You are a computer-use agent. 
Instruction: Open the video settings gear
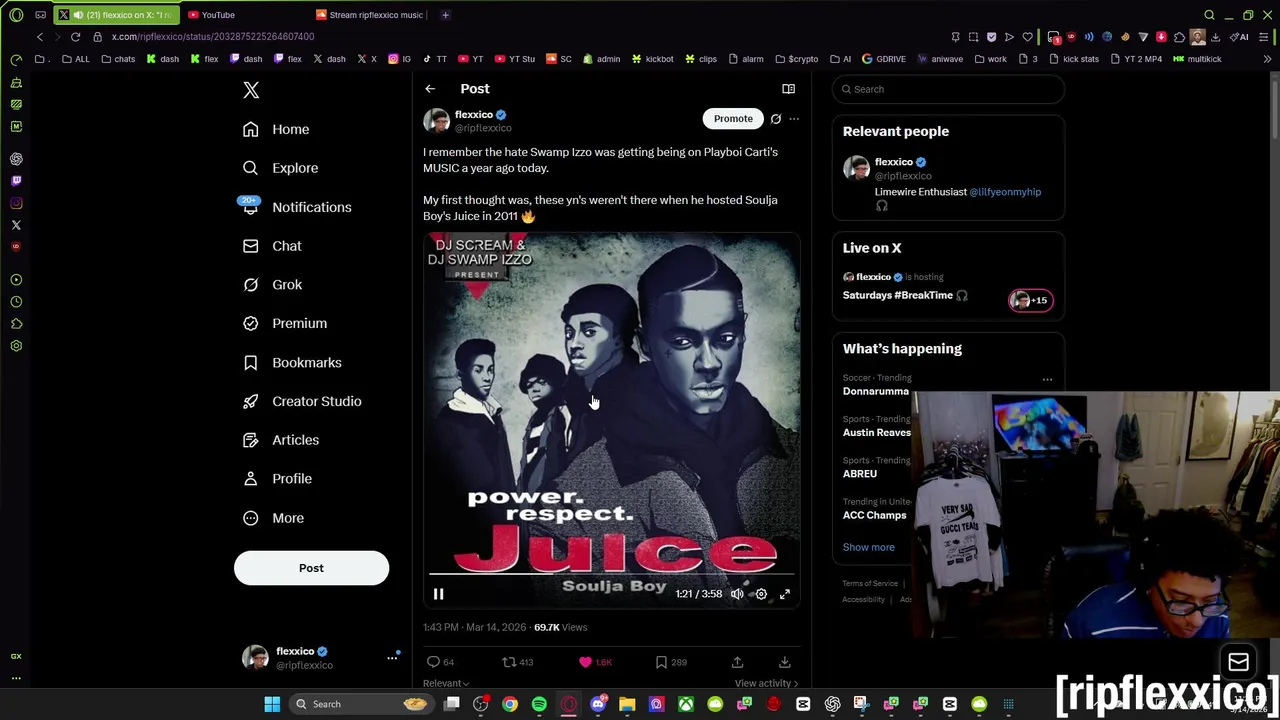[761, 594]
